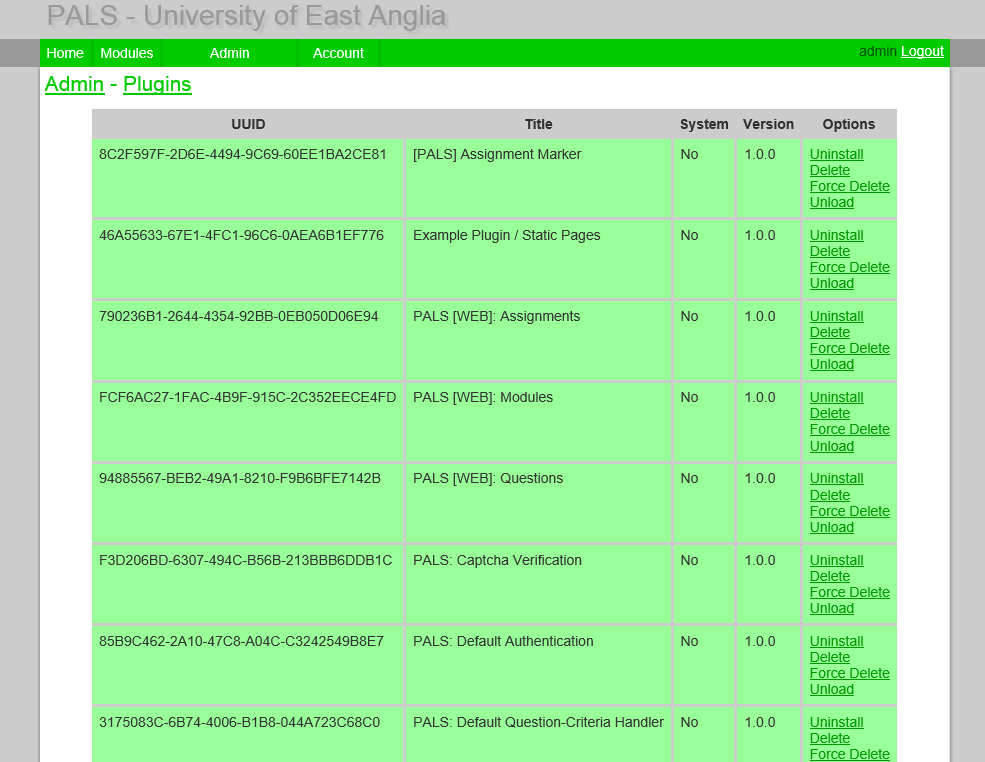Open the Admin navigation menu

(x=229, y=53)
